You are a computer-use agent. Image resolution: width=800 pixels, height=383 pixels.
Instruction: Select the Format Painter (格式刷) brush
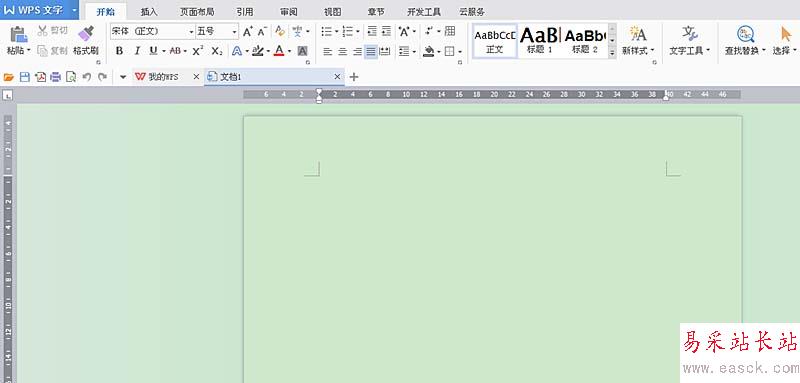[86, 34]
